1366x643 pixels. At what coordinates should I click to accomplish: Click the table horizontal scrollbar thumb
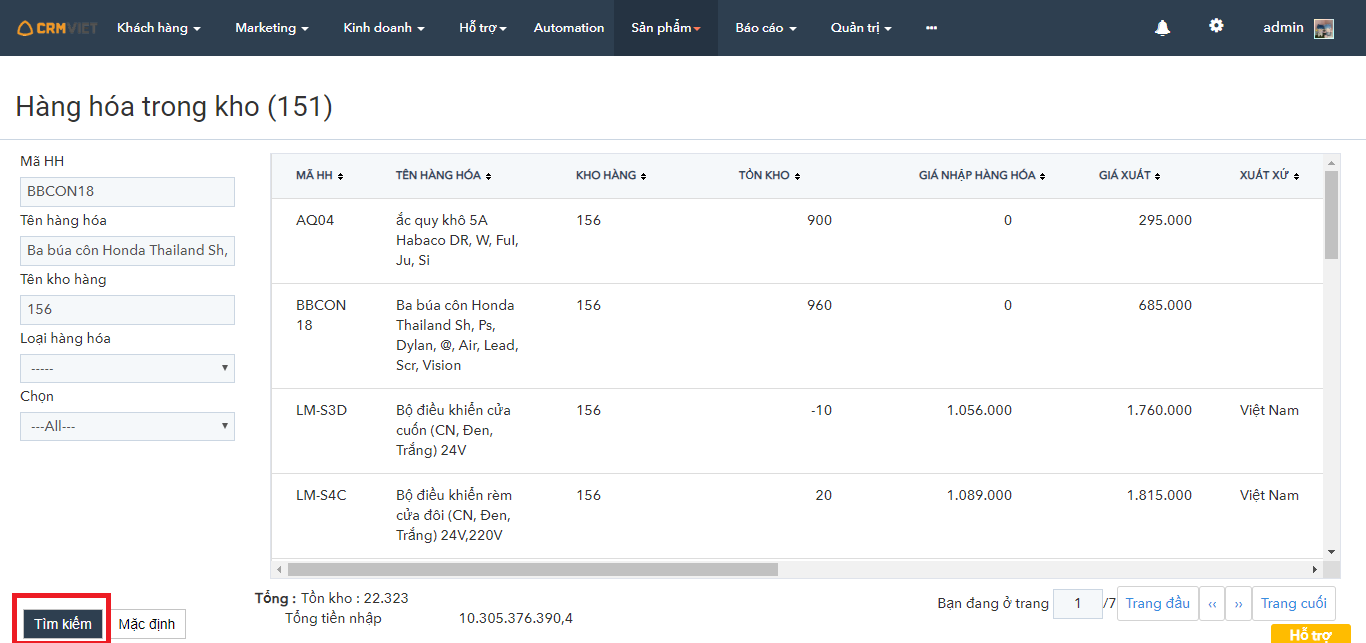click(x=532, y=569)
